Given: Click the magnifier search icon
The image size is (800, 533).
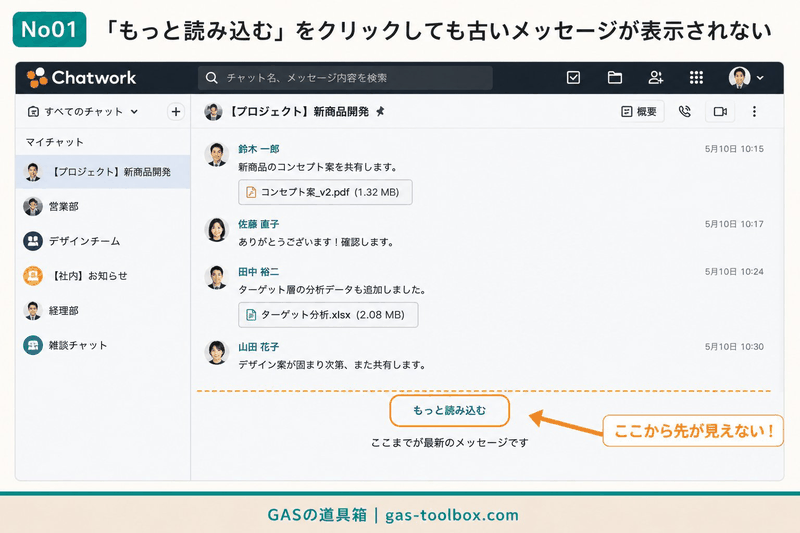Looking at the screenshot, I should tap(211, 78).
